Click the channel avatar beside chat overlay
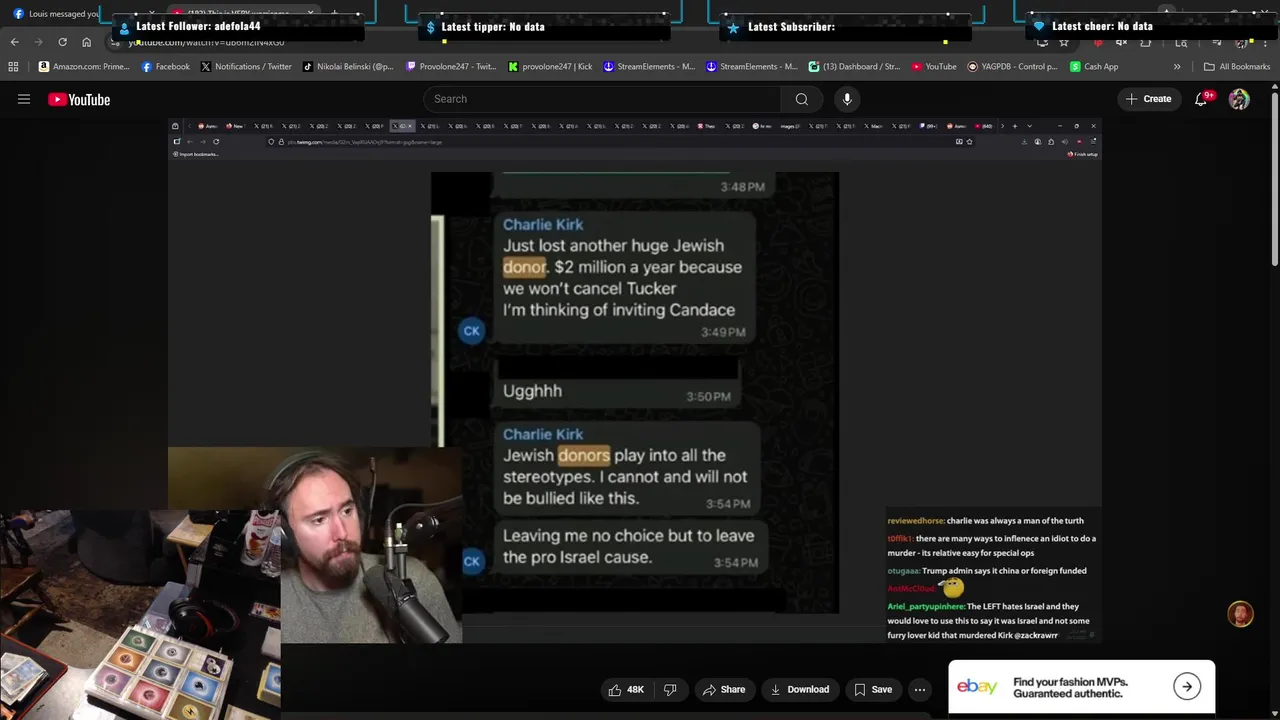Screen dimensions: 1280x720 [1240, 614]
